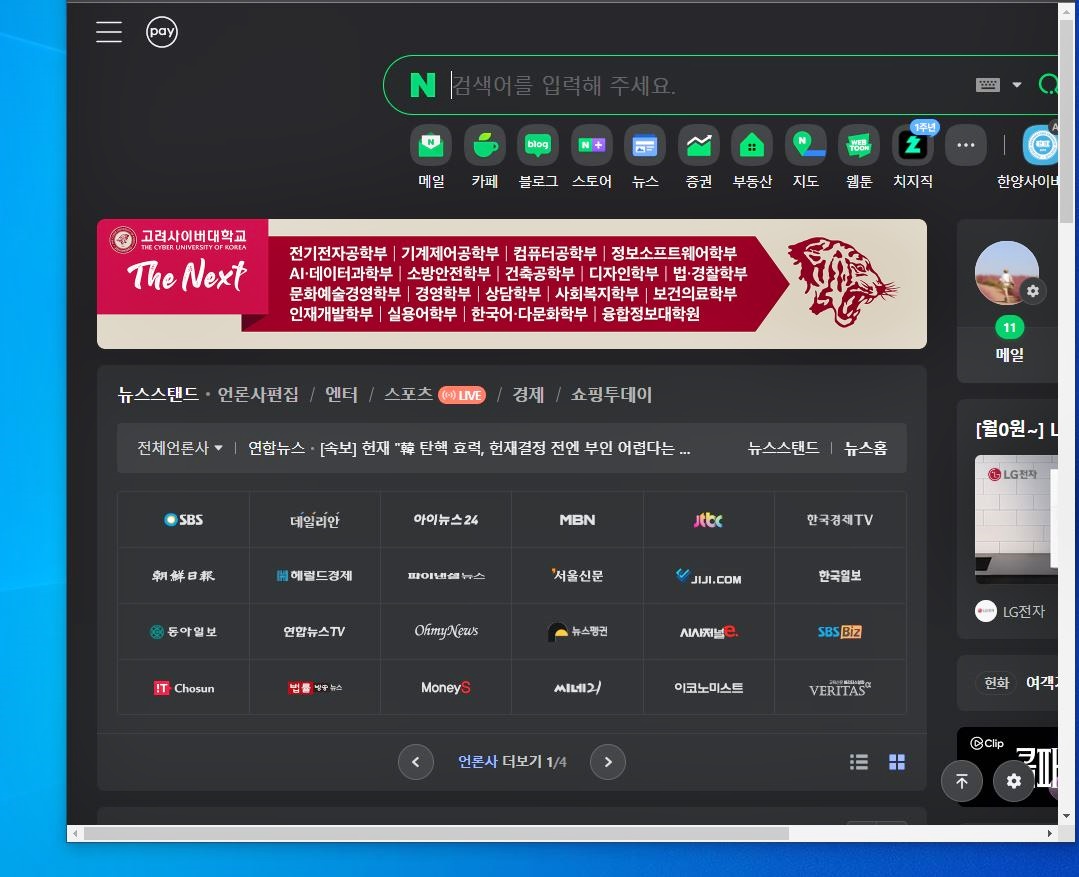Open the 이코노미스트 press logo

point(708,688)
